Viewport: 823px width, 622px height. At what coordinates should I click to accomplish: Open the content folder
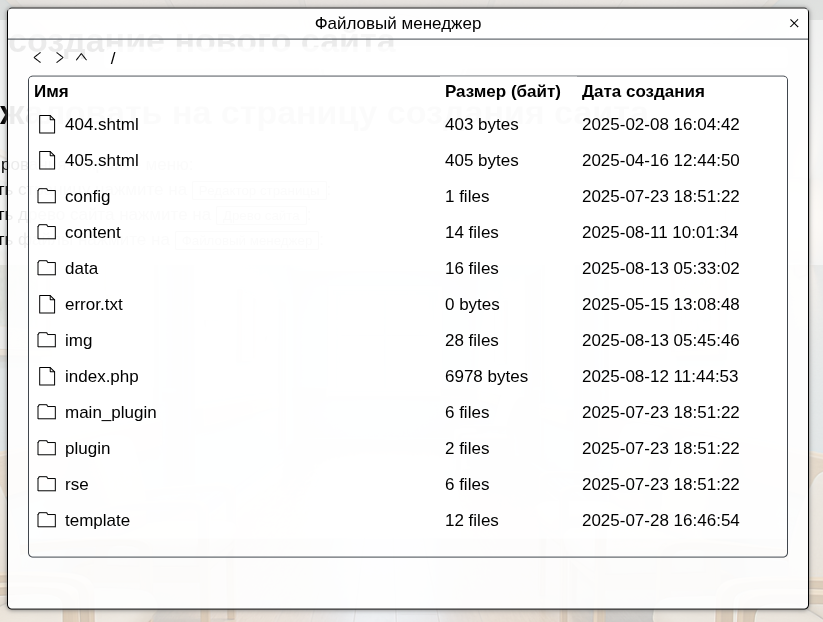point(93,232)
